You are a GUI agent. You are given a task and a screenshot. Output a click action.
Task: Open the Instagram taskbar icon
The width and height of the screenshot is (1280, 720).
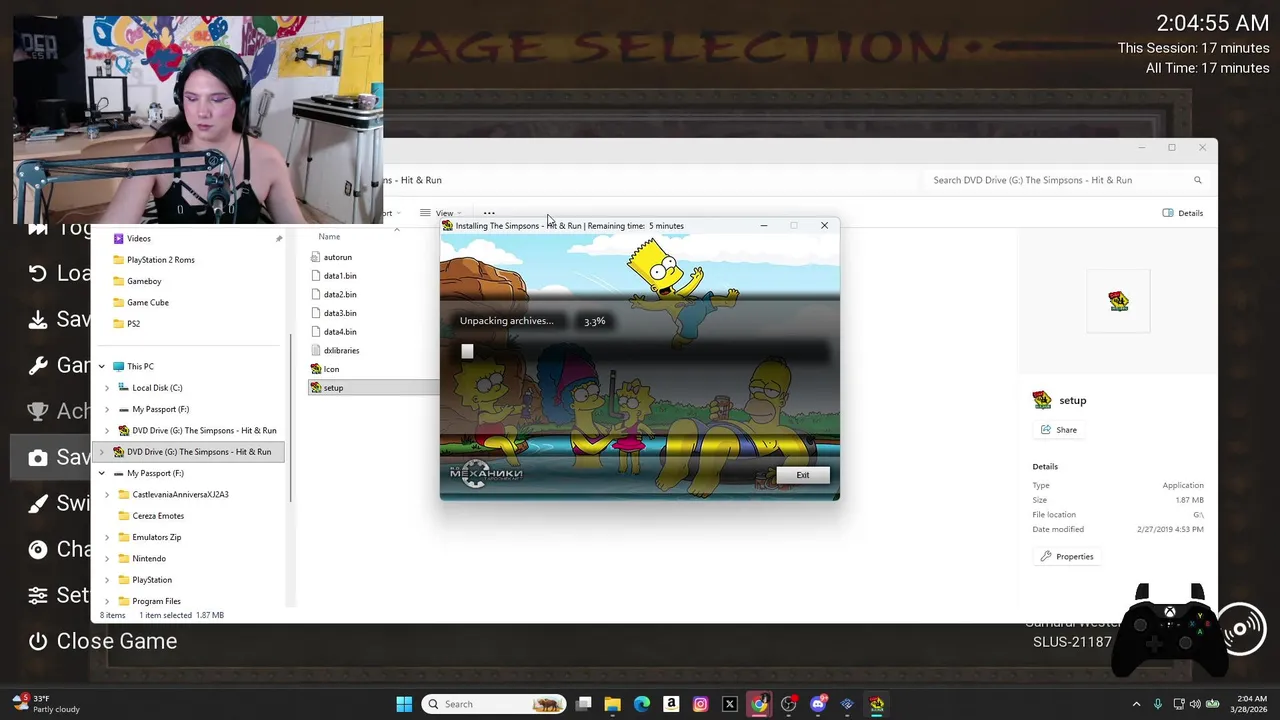(x=700, y=704)
